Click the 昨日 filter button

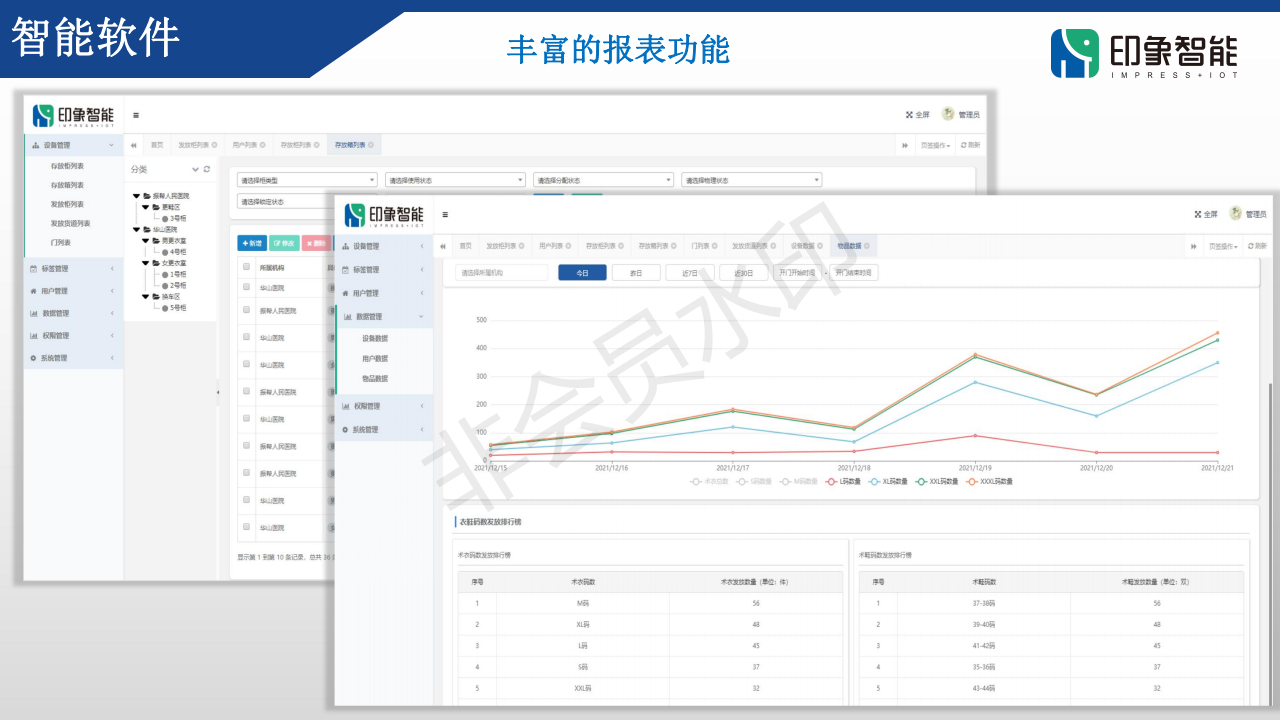pyautogui.click(x=636, y=272)
